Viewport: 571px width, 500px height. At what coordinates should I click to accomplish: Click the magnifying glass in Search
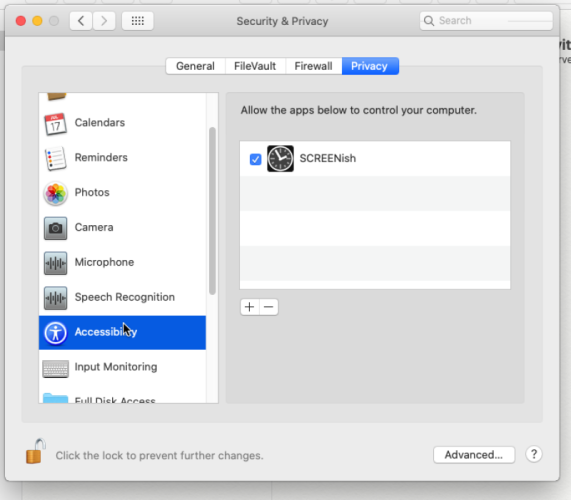[x=429, y=21]
